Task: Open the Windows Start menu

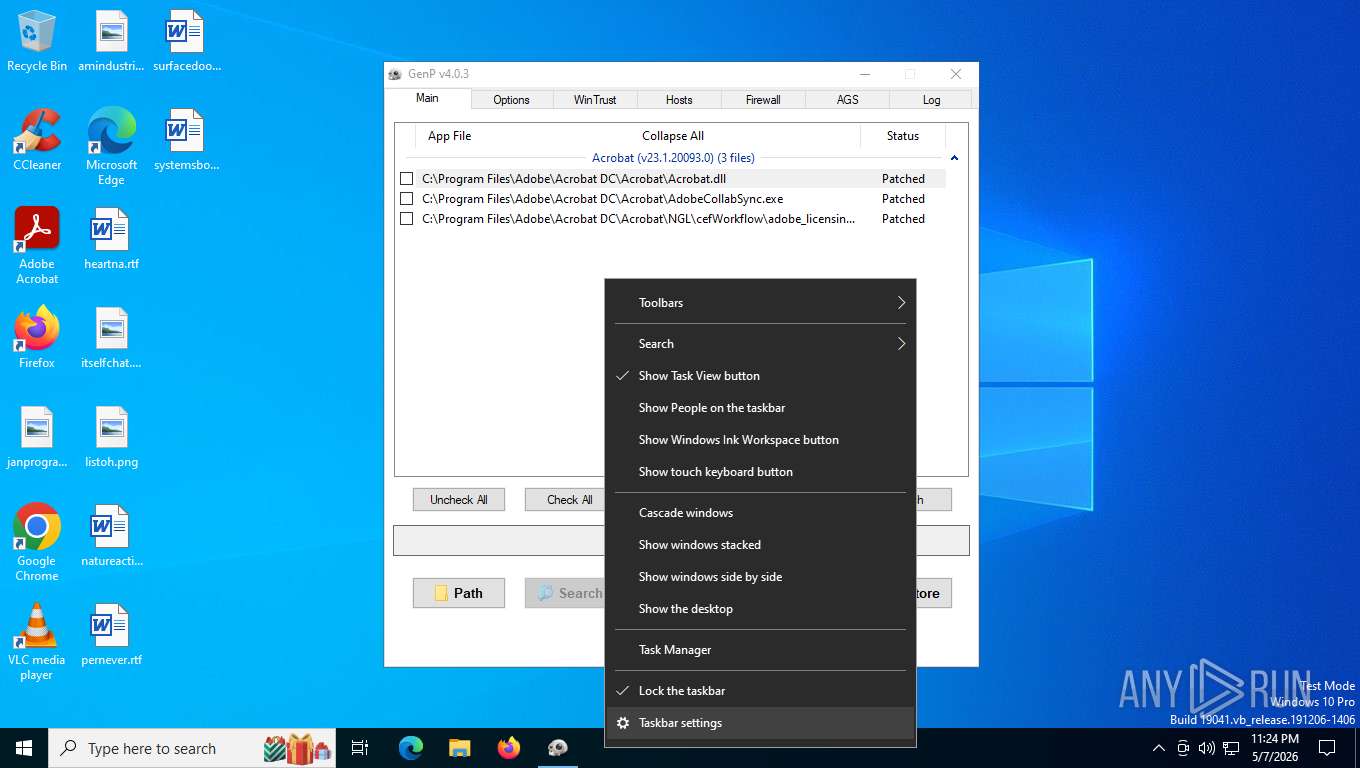Action: pos(24,748)
